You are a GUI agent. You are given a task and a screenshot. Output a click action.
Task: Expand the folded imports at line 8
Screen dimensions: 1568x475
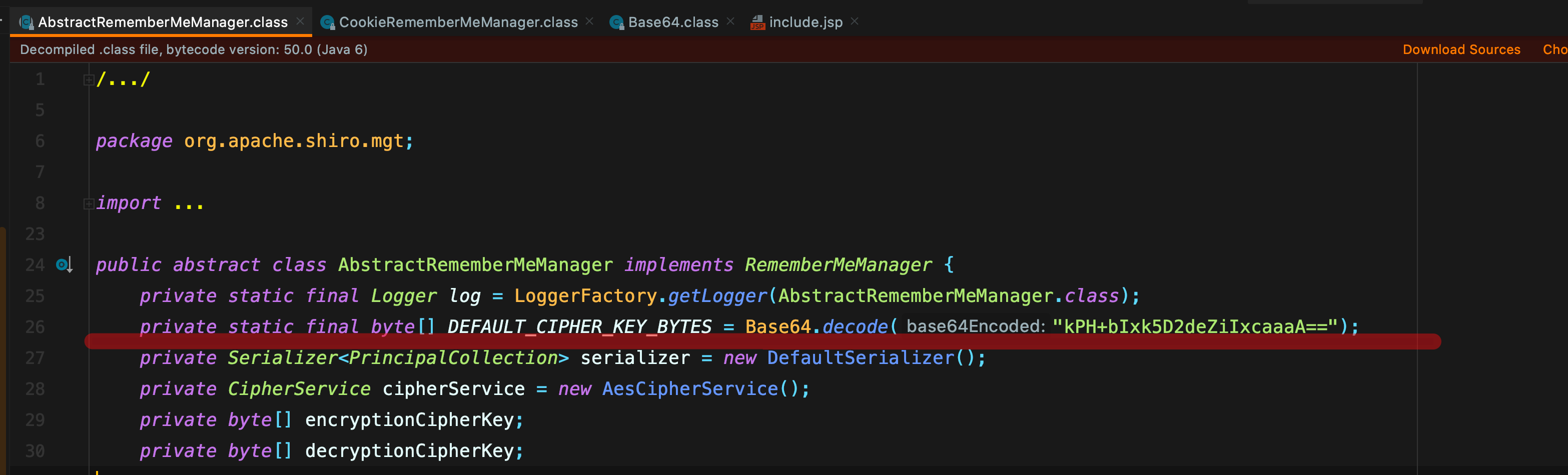[88, 203]
